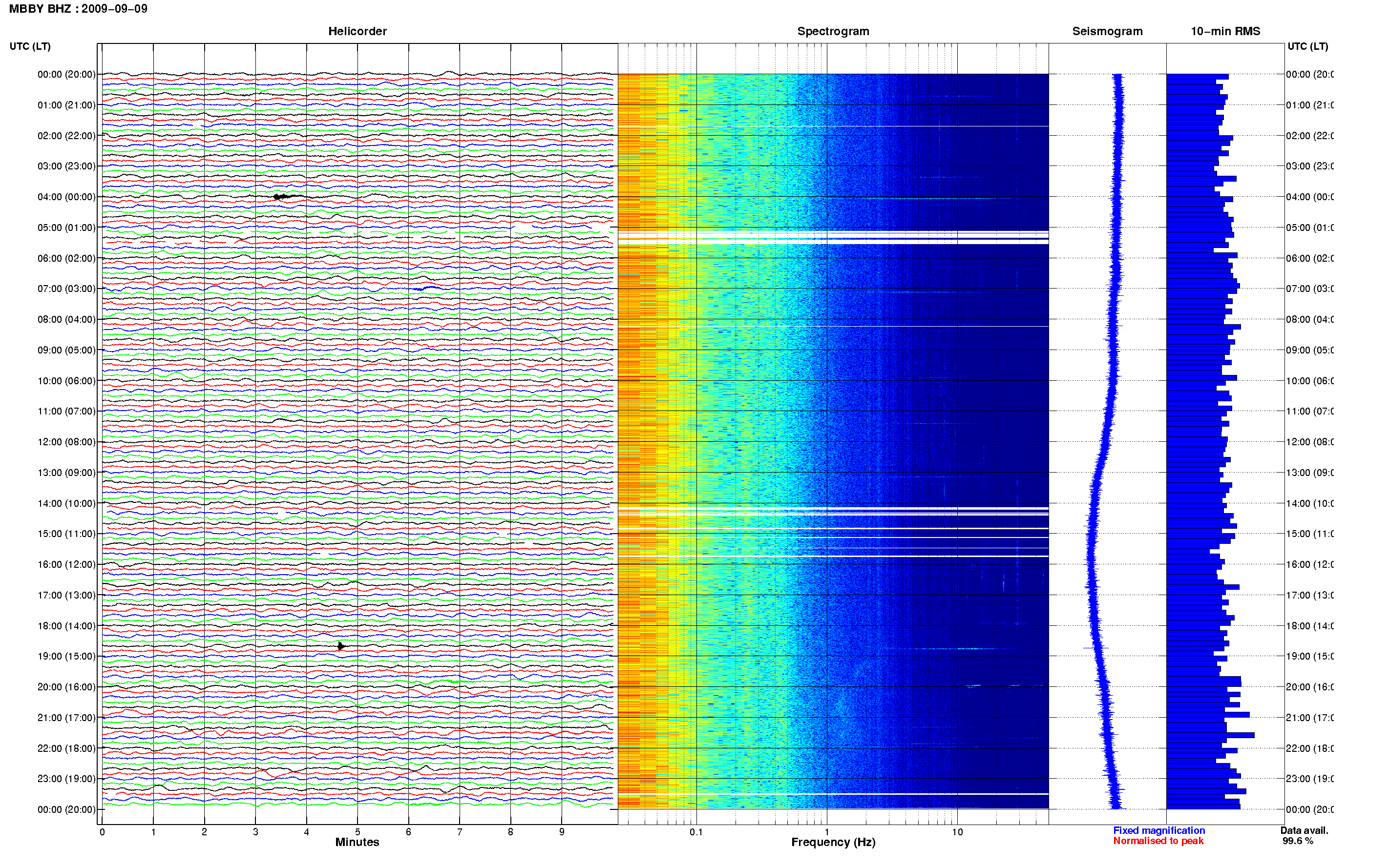Click the left 21:00 (17:00) time label

[66, 718]
